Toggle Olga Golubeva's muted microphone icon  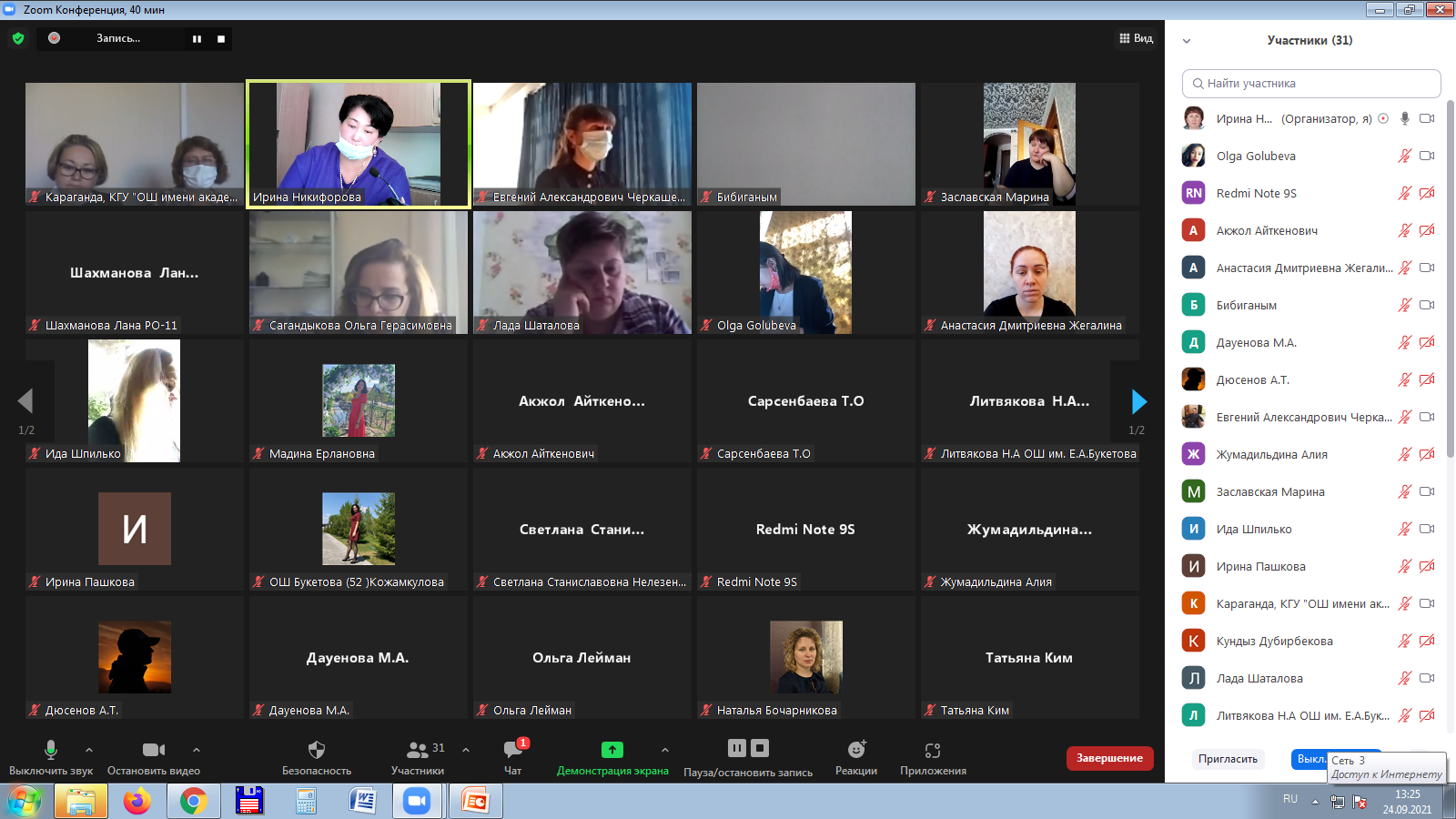click(1404, 156)
